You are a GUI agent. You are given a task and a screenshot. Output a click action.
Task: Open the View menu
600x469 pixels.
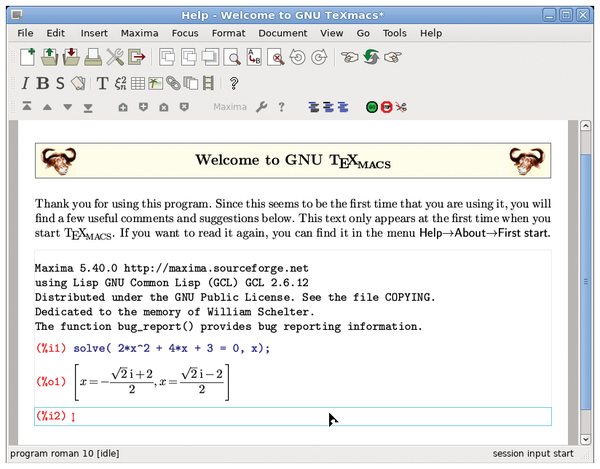click(x=332, y=33)
